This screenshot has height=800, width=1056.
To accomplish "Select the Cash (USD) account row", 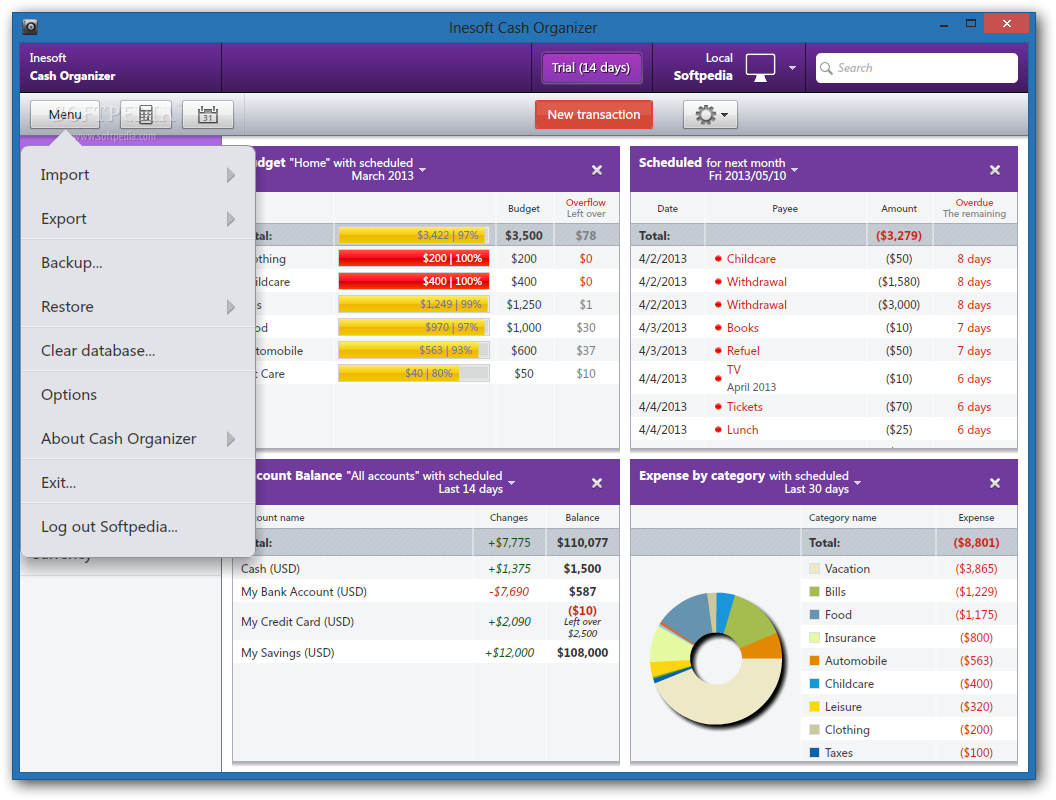I will 426,569.
